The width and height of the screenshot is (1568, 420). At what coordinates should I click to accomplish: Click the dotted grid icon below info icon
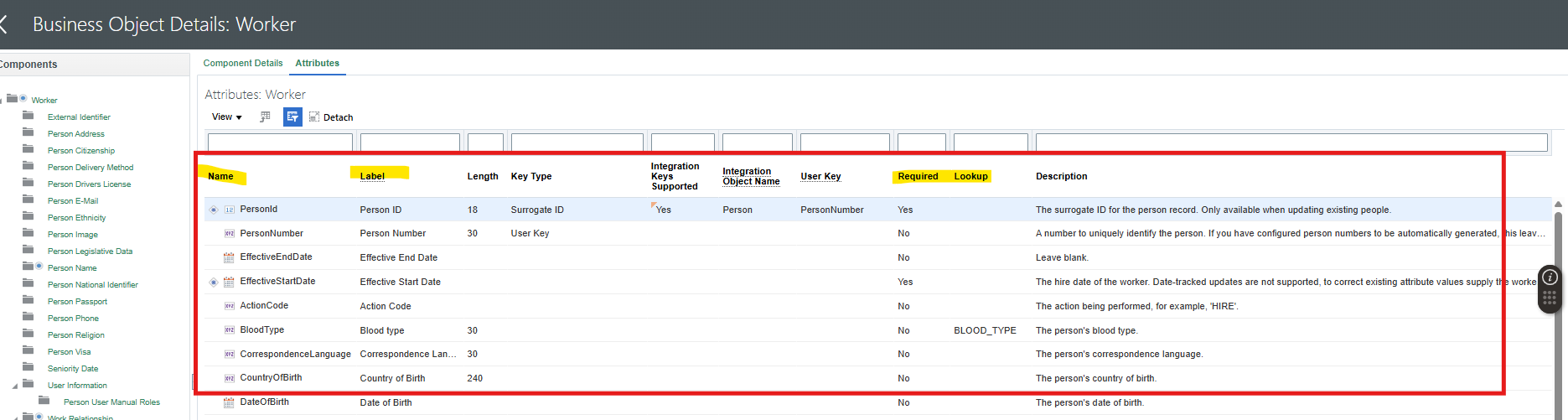pos(1549,298)
